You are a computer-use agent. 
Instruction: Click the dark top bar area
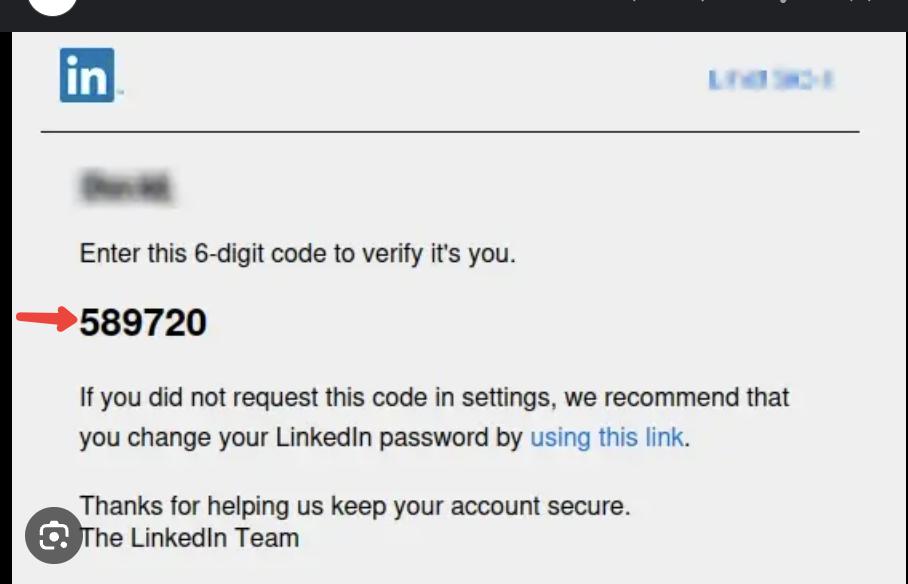(x=454, y=16)
